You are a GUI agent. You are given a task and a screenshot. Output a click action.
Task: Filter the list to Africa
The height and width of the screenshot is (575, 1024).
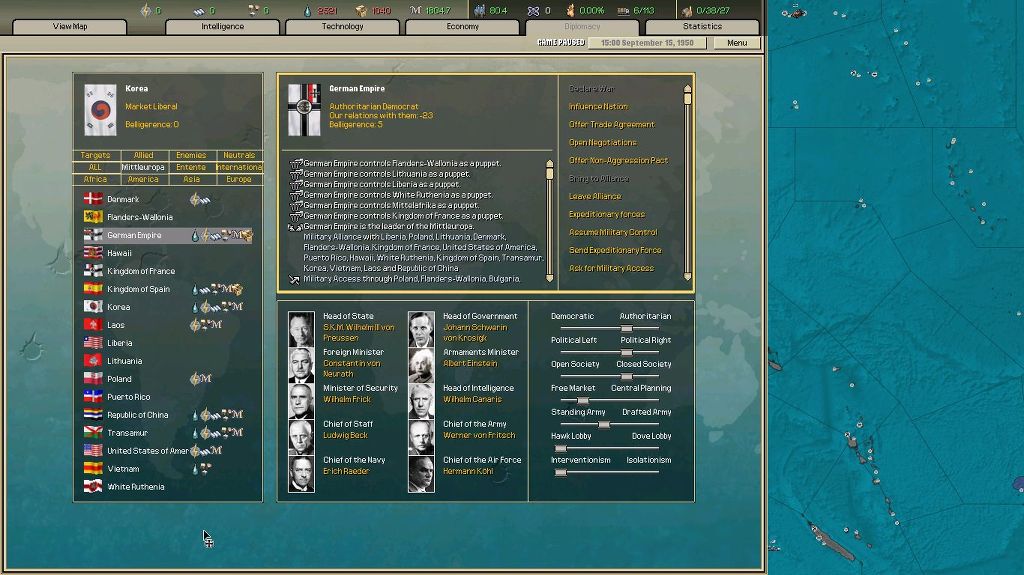[95, 179]
